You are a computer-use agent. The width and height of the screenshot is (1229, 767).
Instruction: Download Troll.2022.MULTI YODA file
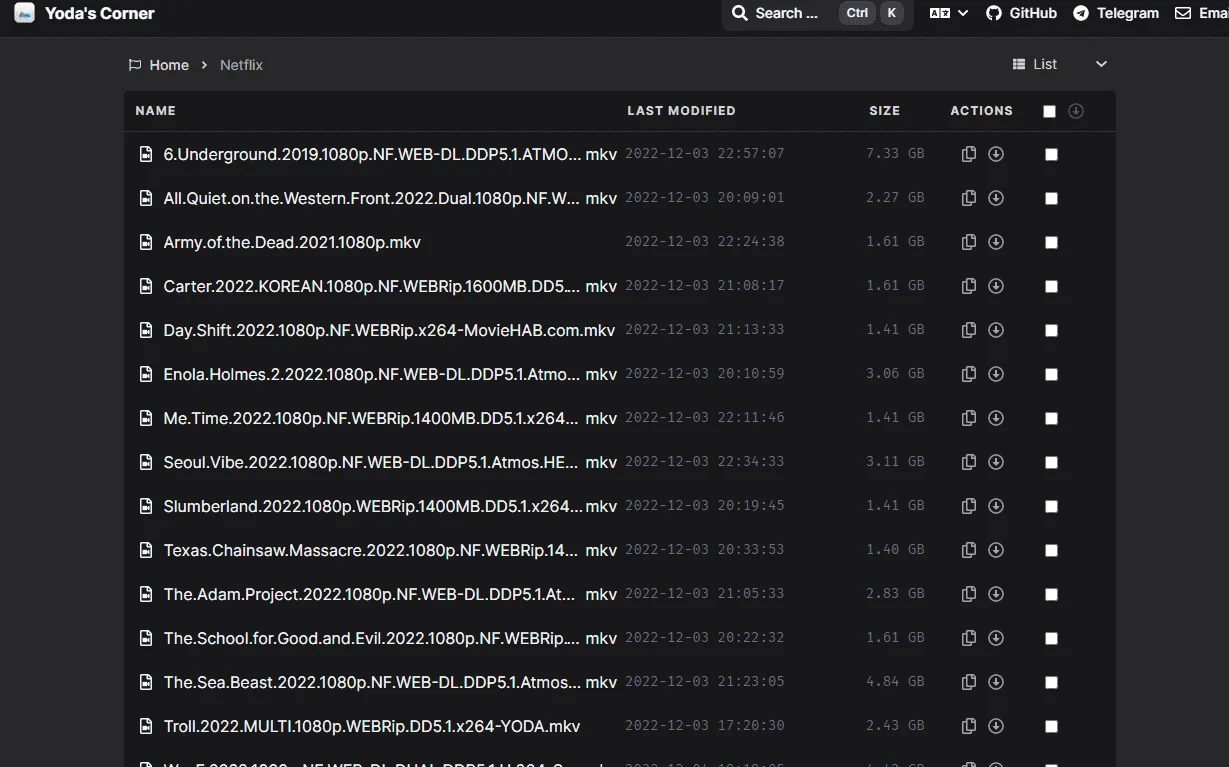click(996, 726)
